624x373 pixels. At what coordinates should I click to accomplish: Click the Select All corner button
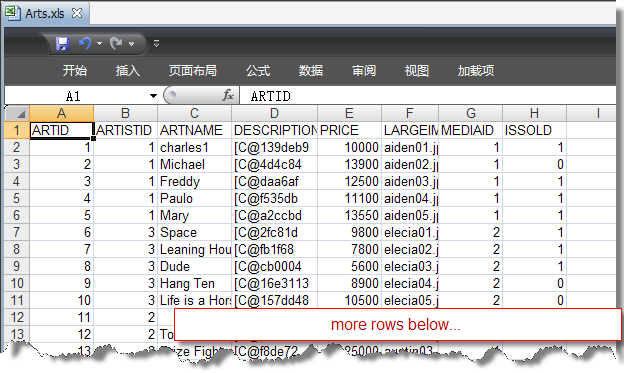pos(17,113)
